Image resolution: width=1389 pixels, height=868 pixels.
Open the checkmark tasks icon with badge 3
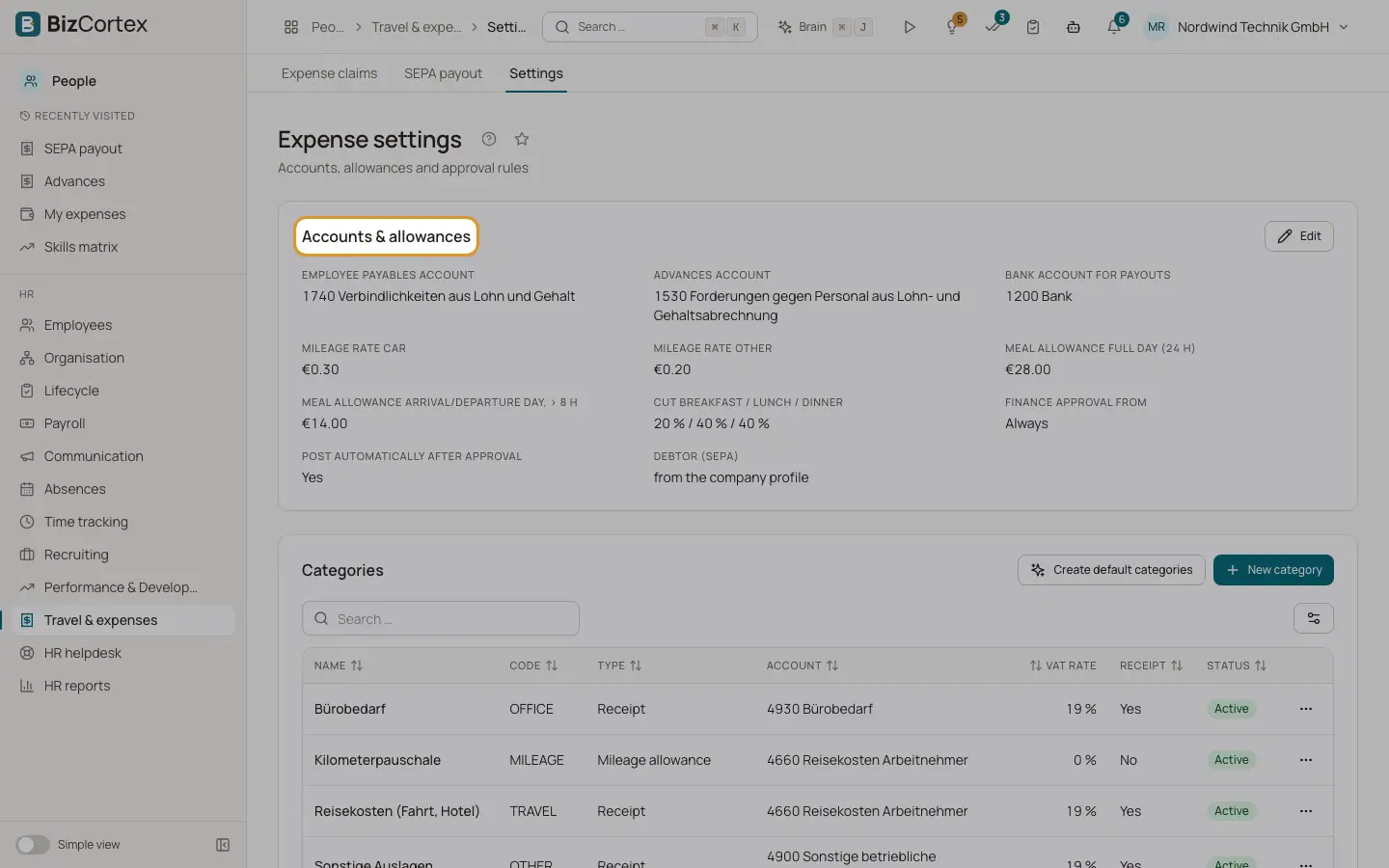pyautogui.click(x=993, y=27)
